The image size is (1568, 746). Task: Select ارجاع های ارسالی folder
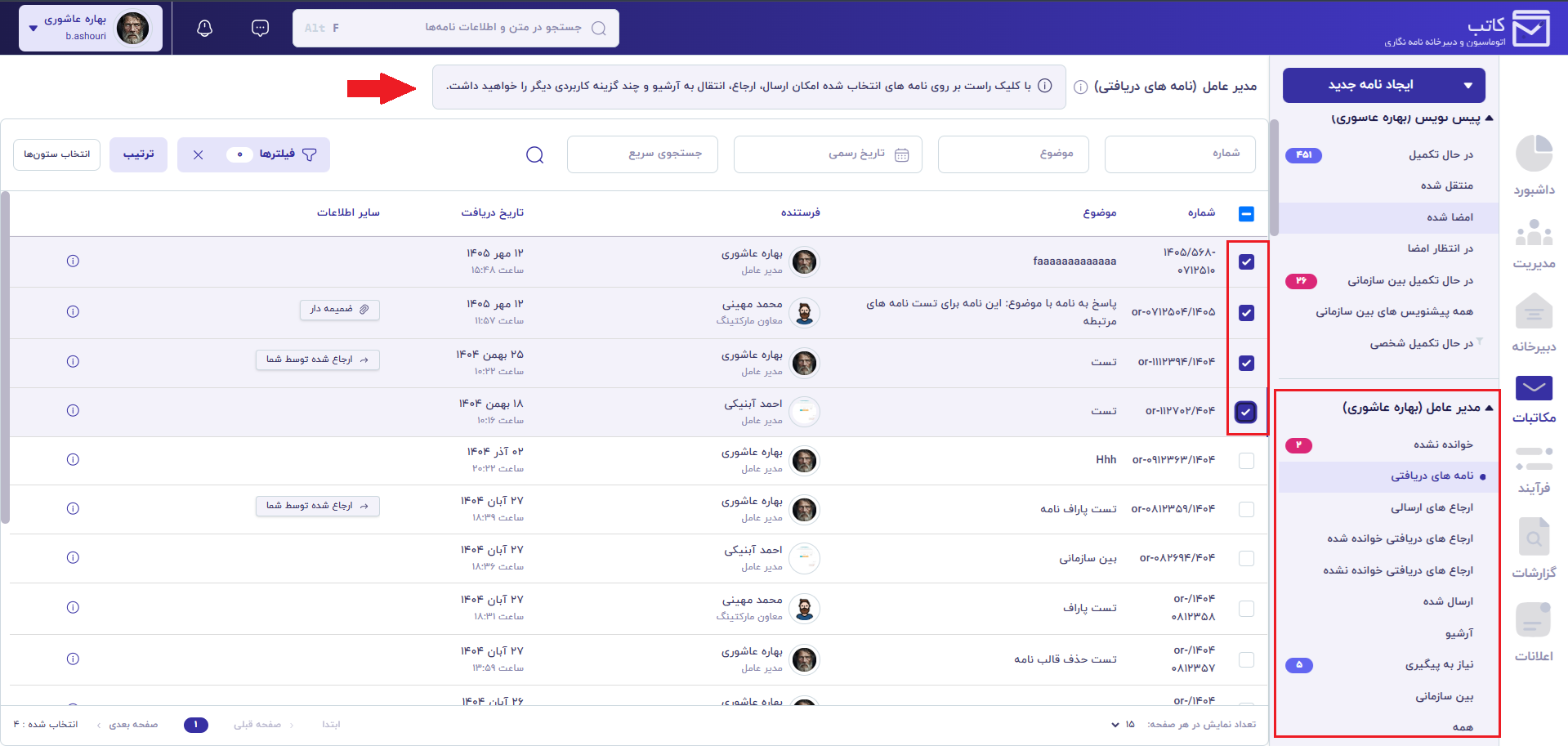[1432, 508]
